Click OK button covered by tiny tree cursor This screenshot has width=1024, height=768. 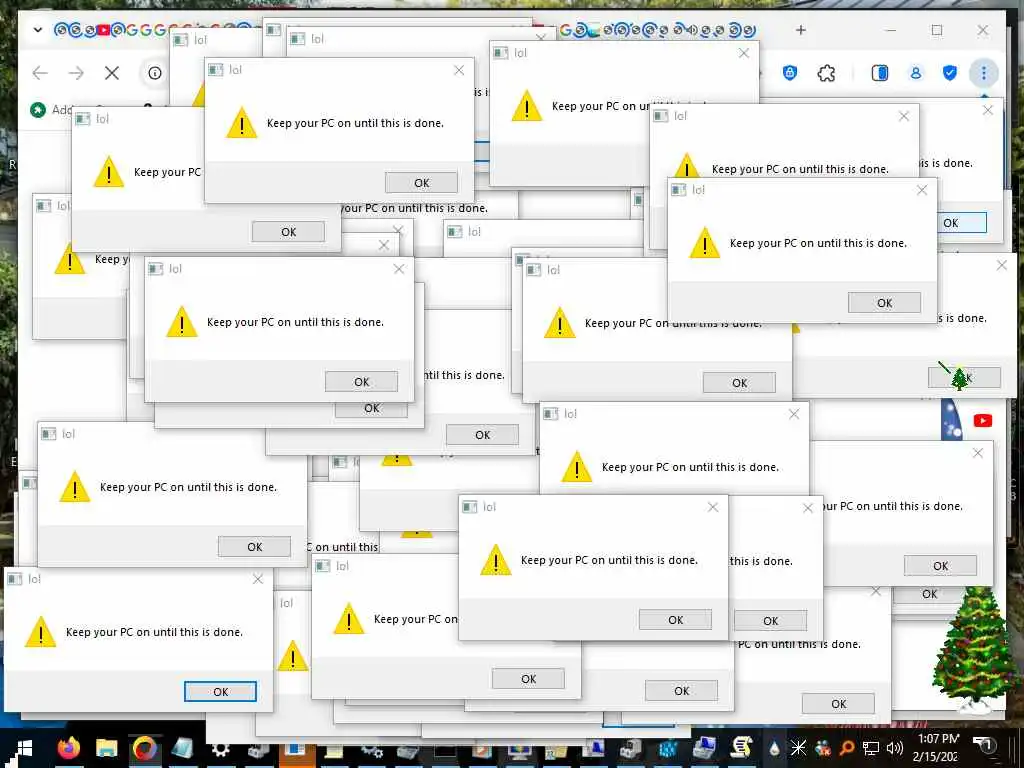pyautogui.click(x=965, y=377)
